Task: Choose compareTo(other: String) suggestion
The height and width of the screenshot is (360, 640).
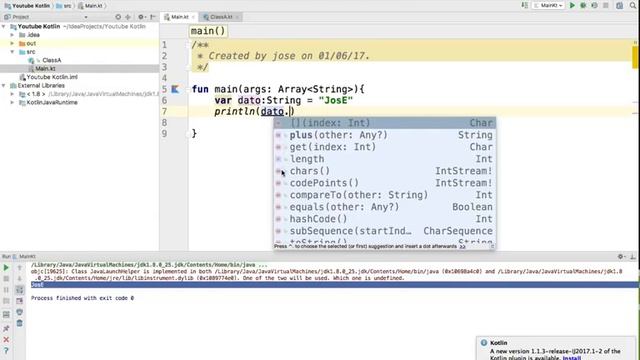Action: point(385,195)
